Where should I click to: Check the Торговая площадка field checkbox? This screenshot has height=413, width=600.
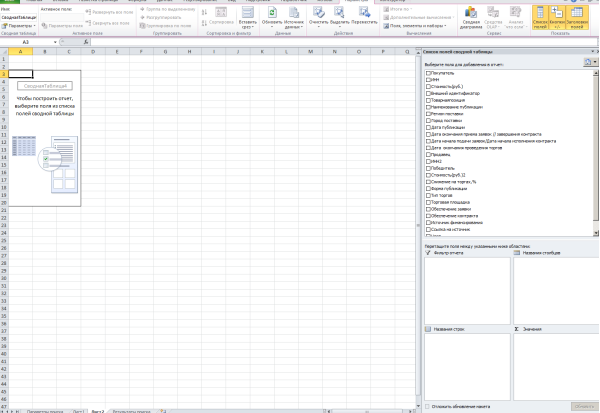click(x=428, y=202)
